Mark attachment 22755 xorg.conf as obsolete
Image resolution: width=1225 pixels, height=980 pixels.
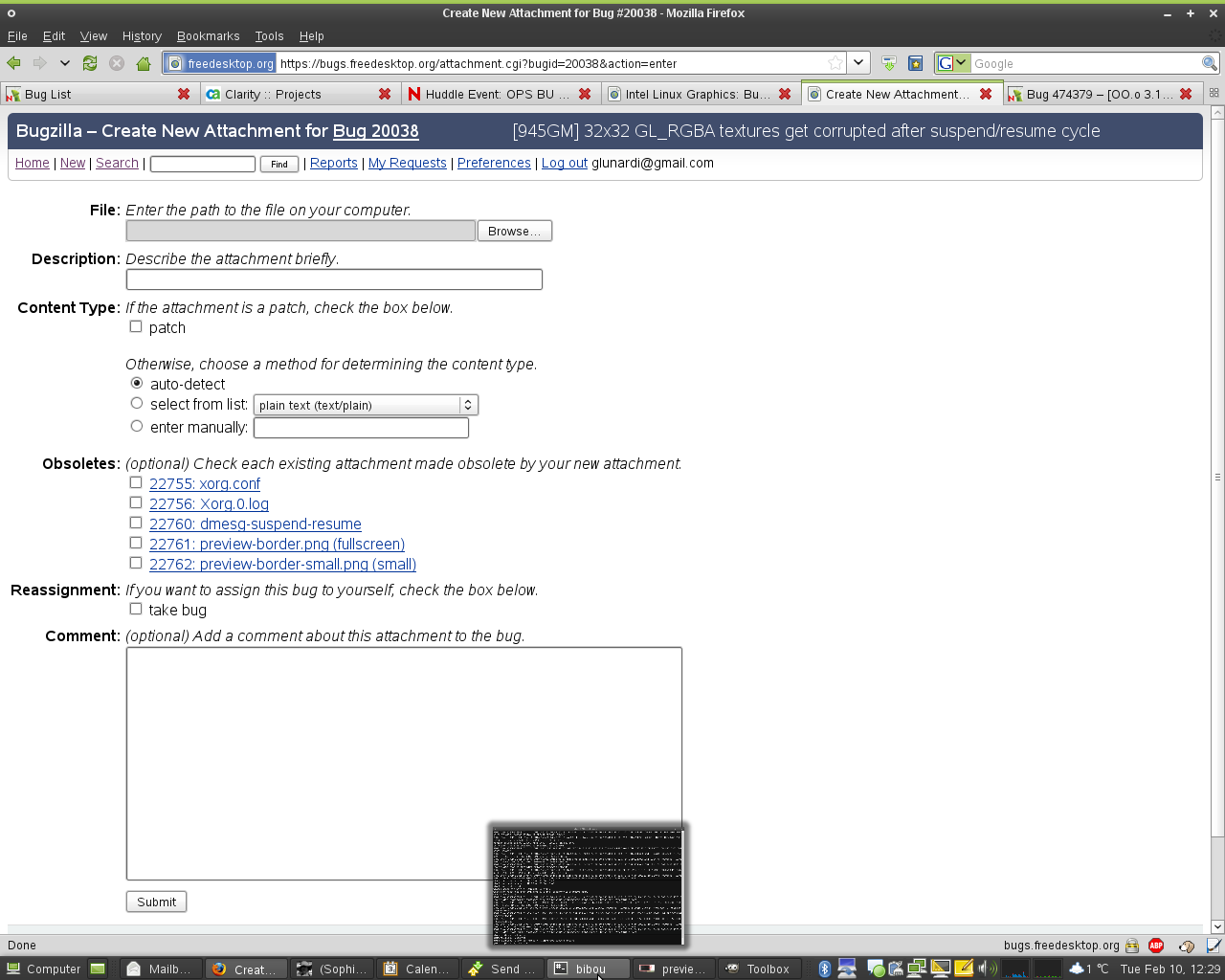[136, 482]
